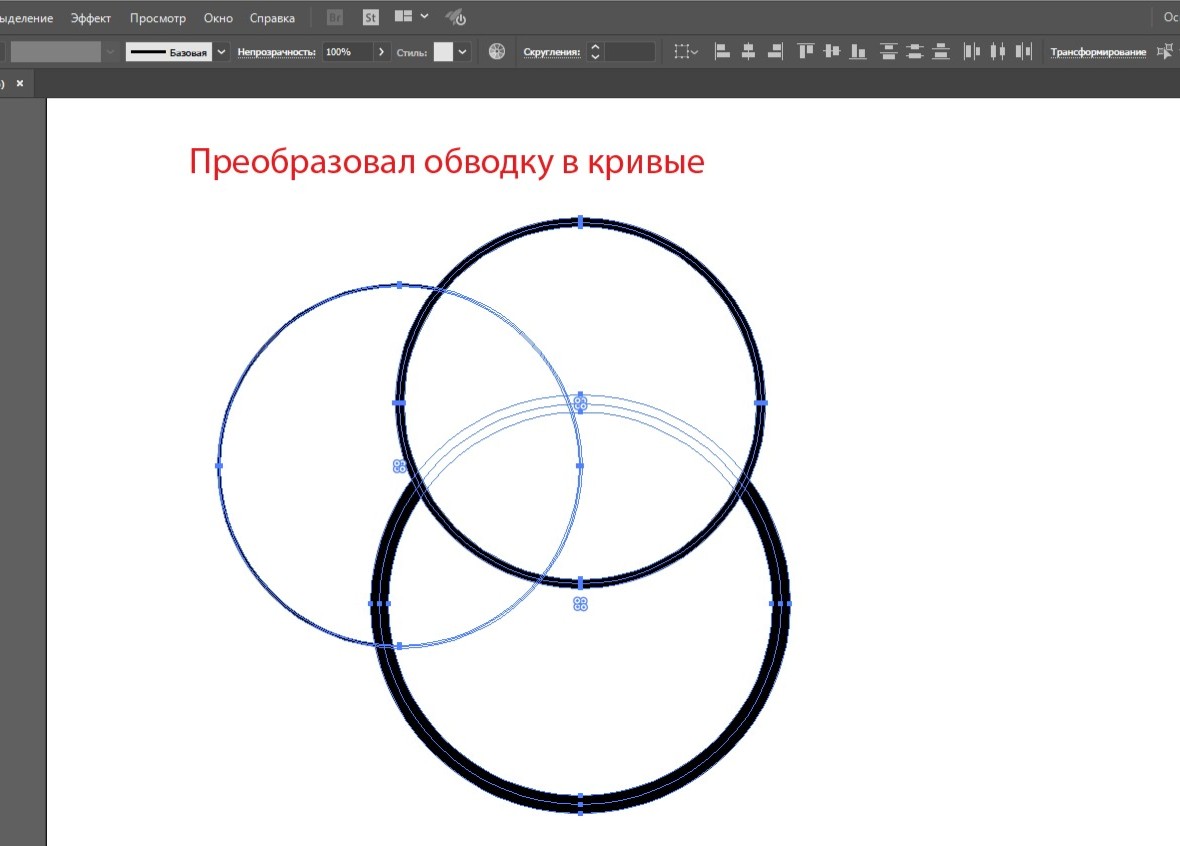1180x846 pixels.
Task: Click the Непрозрачность label link
Action: point(276,52)
